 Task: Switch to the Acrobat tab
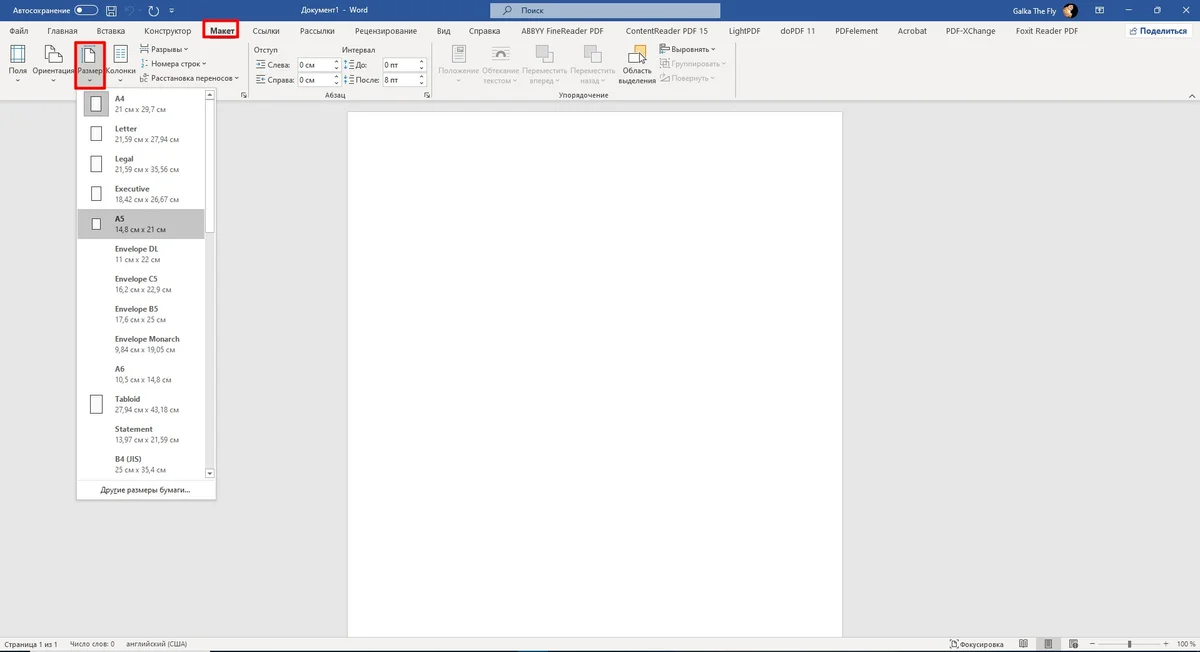point(912,31)
